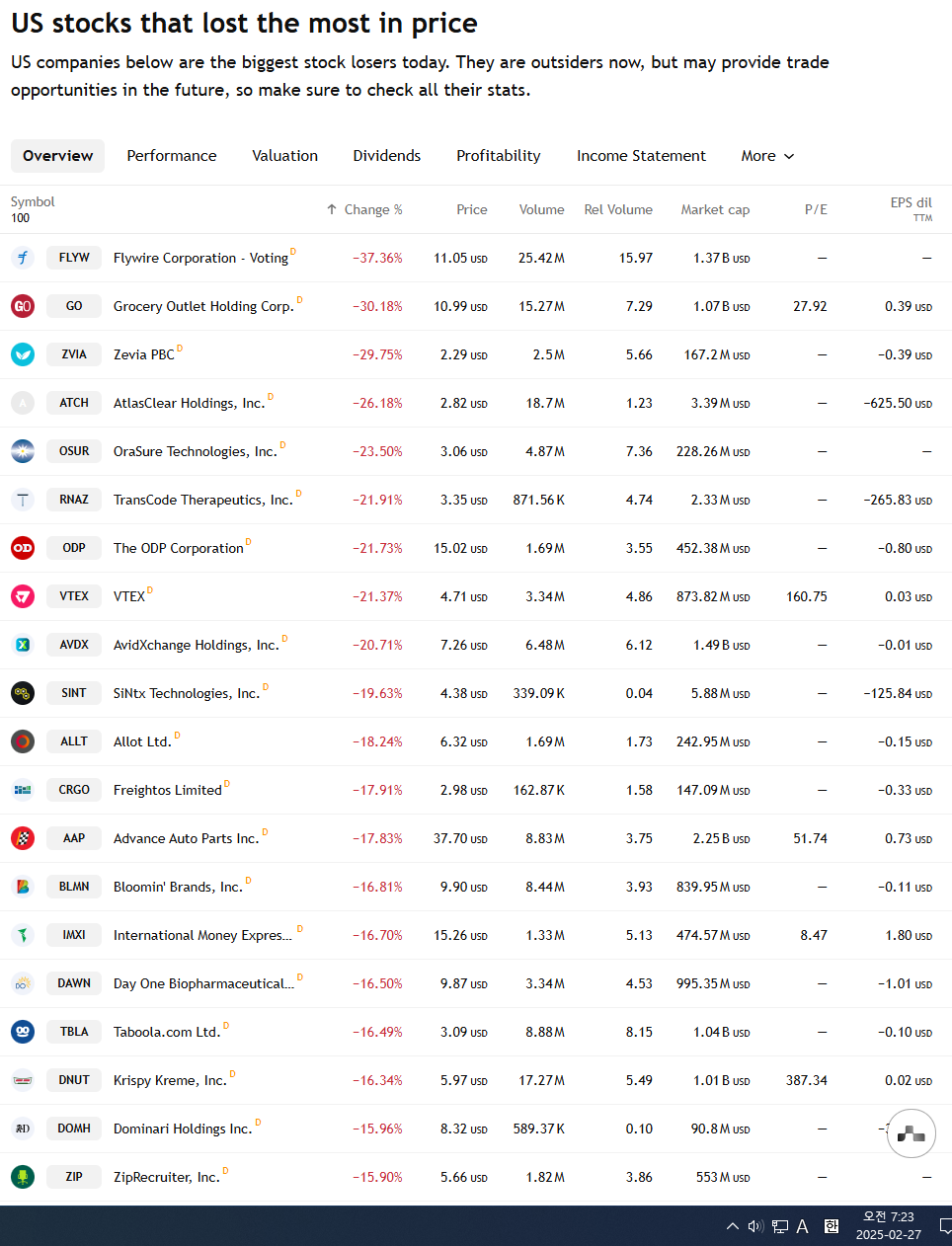Click the 995.35 M market cap
The height and width of the screenshot is (1246, 952).
pos(713,983)
